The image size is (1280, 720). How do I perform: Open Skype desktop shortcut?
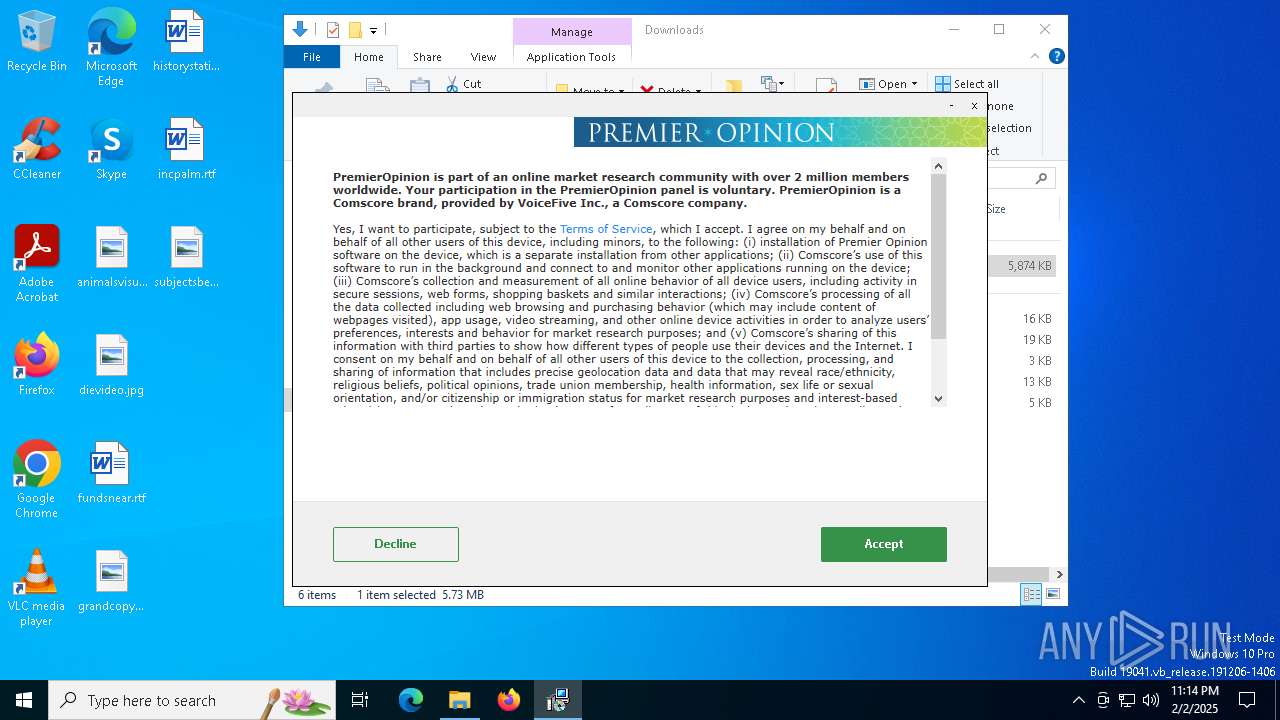pos(111,150)
